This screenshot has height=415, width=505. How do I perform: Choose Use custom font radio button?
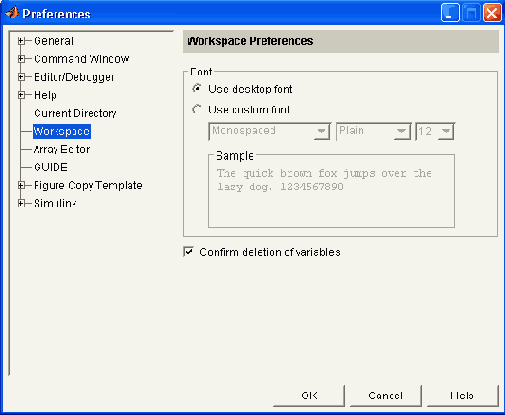click(197, 109)
